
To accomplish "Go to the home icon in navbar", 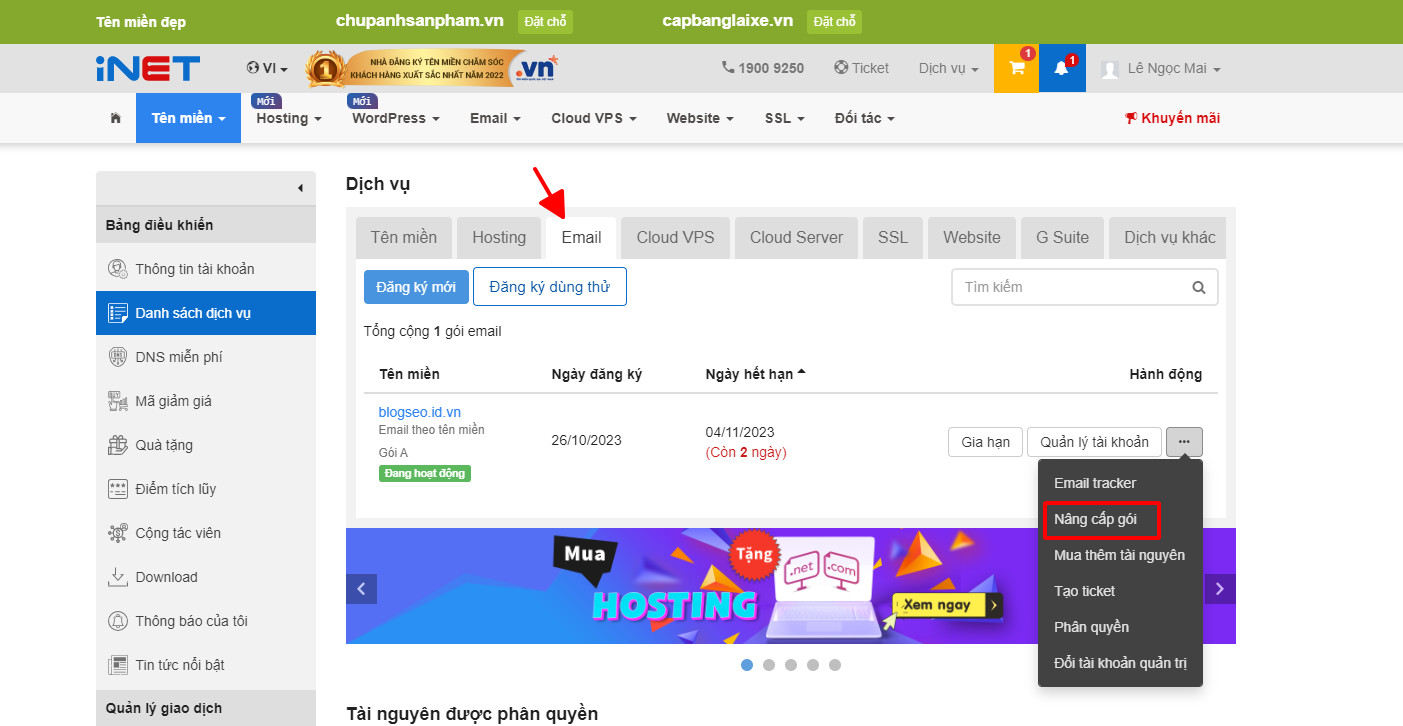I will coord(115,118).
